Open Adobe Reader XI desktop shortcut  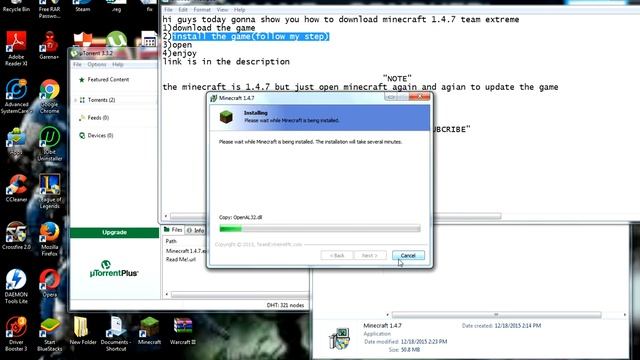pos(16,48)
